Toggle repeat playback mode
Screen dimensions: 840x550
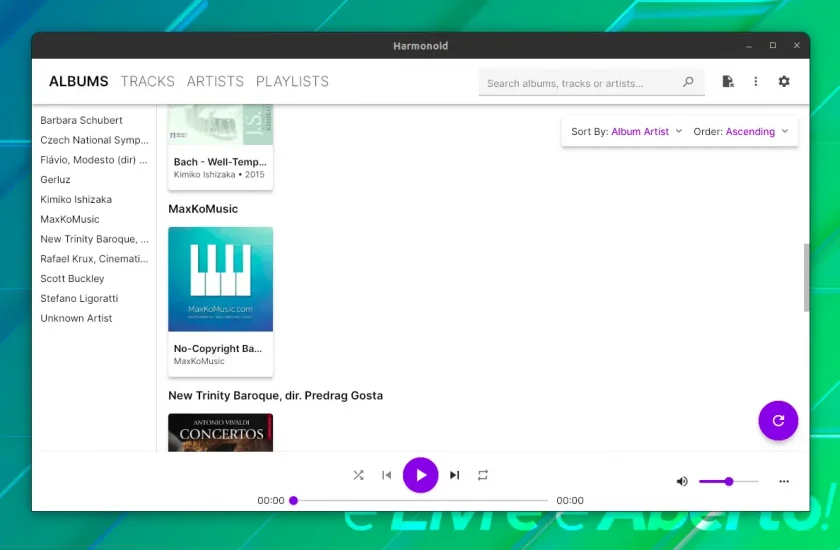tap(483, 475)
